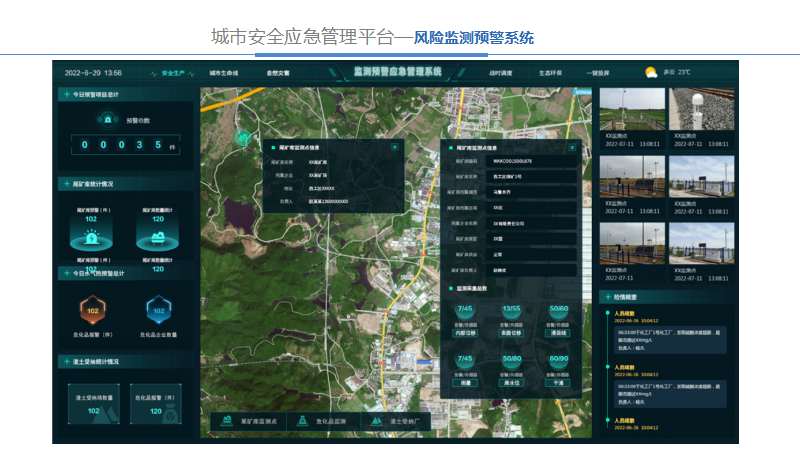The height and width of the screenshot is (450, 800).
Task: Toggle the 渣土受纳厂 map layer
Action: (385, 422)
